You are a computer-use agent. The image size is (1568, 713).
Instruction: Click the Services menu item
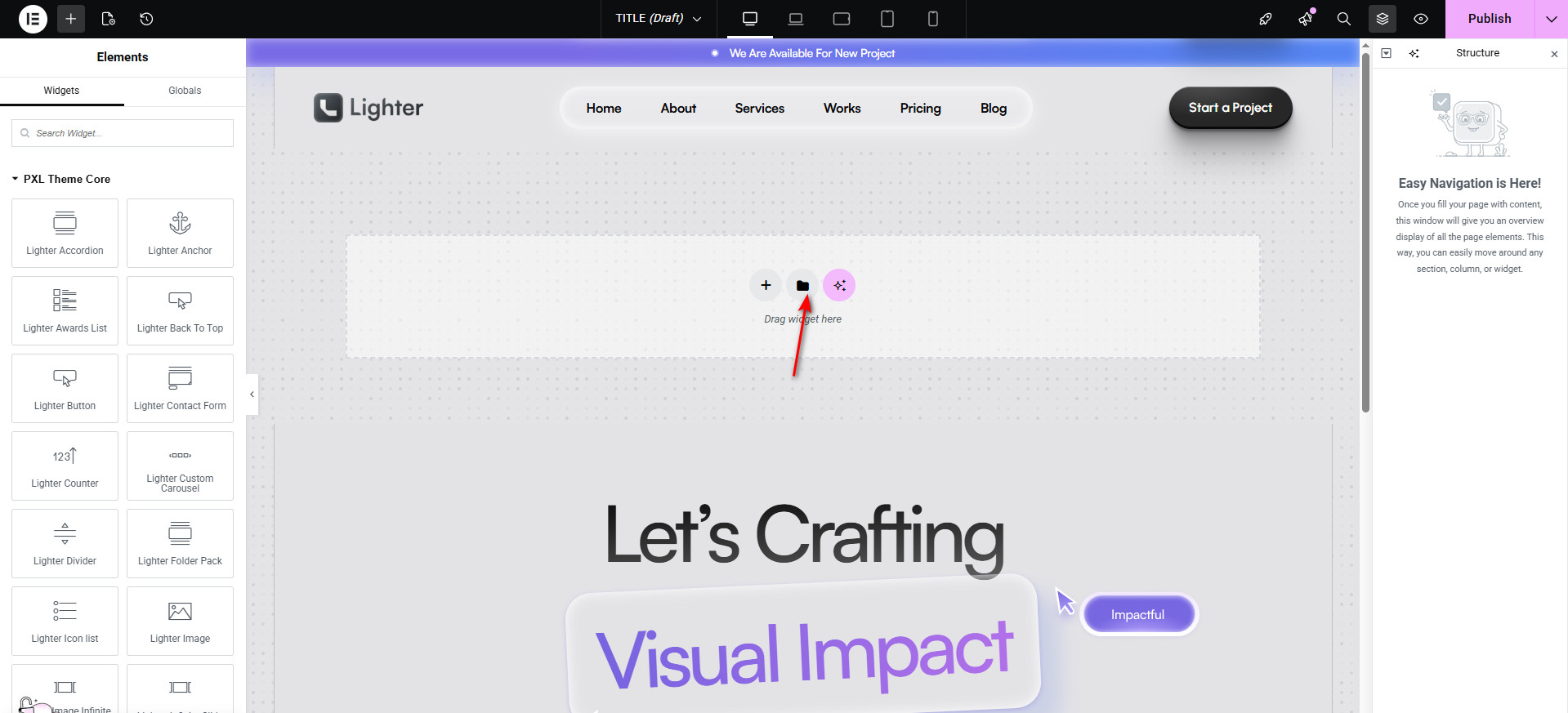pos(759,108)
